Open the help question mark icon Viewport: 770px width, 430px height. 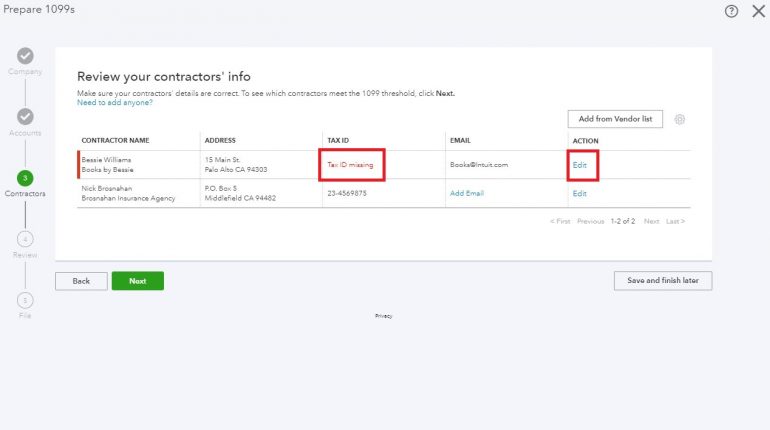click(731, 11)
